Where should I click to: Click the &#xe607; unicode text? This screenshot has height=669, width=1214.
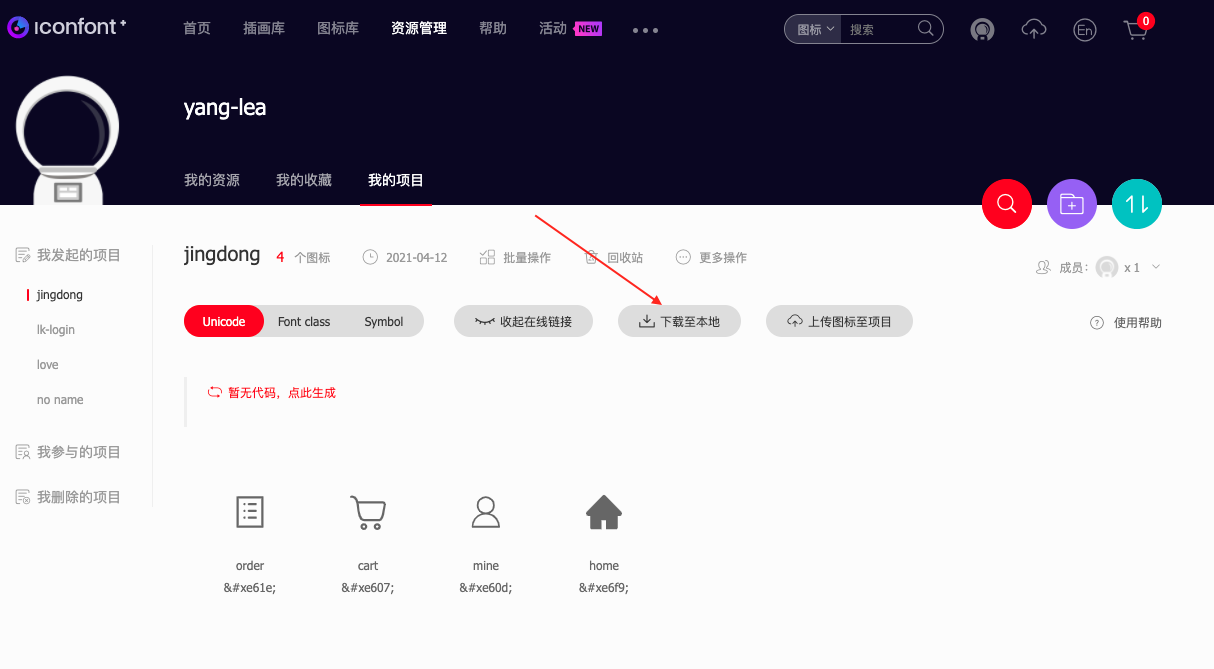pyautogui.click(x=368, y=588)
